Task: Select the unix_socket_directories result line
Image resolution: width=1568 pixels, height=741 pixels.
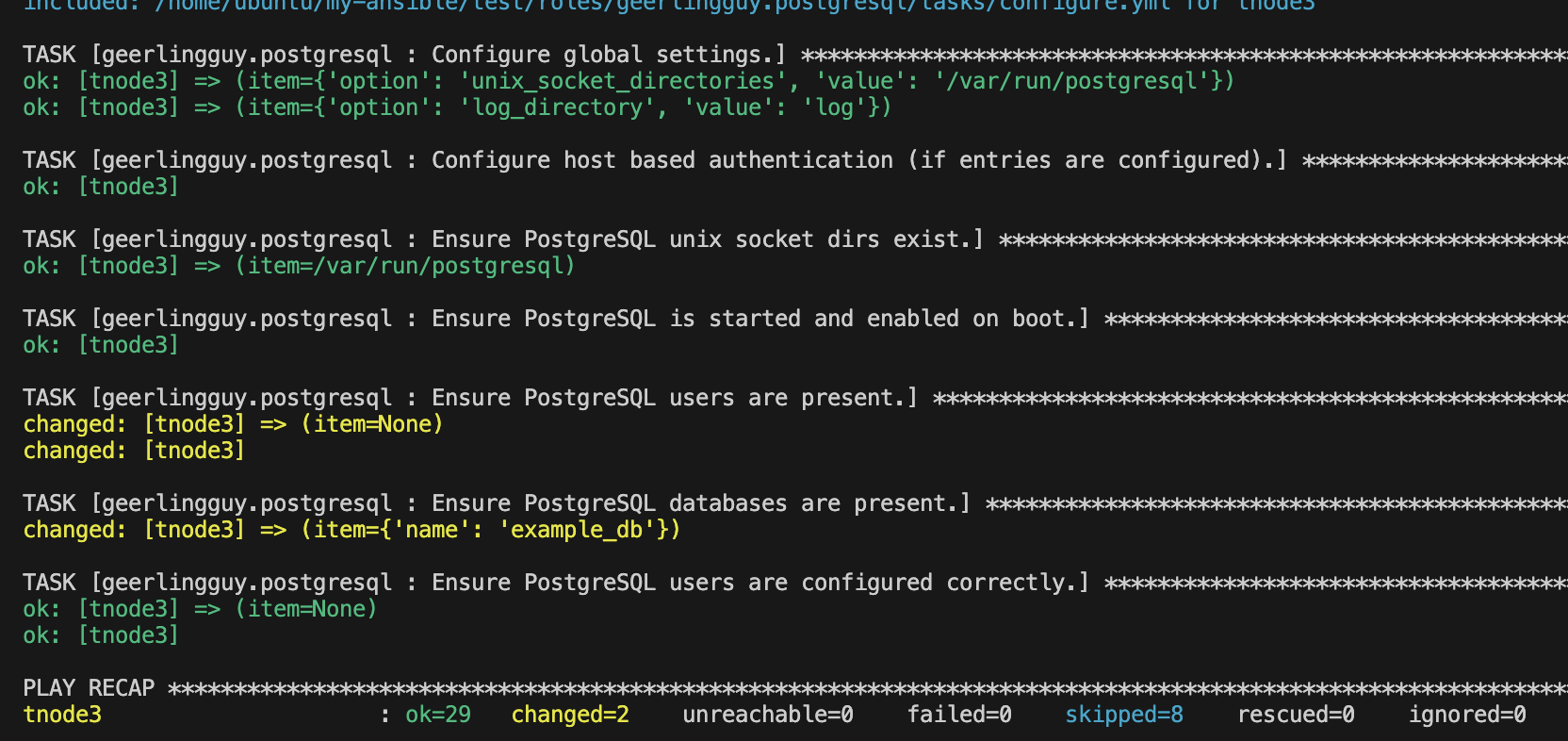Action: pyautogui.click(x=629, y=82)
